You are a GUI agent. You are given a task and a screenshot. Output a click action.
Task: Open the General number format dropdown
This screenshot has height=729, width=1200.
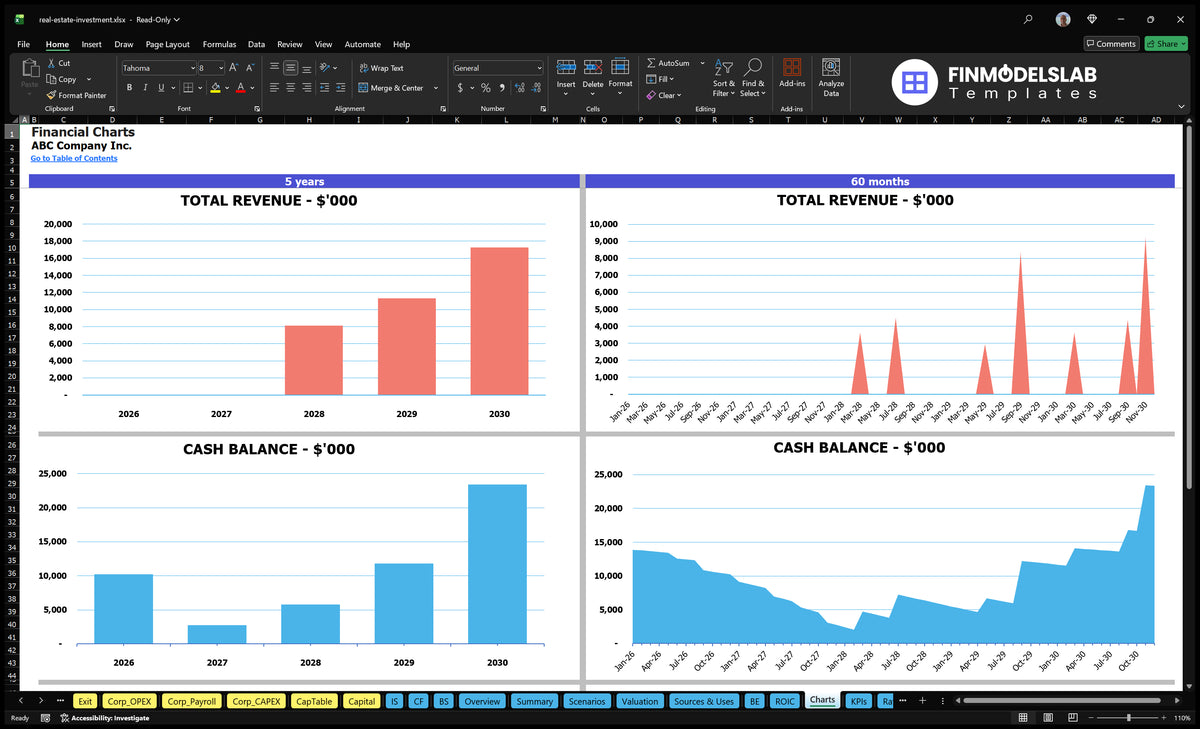click(x=539, y=68)
